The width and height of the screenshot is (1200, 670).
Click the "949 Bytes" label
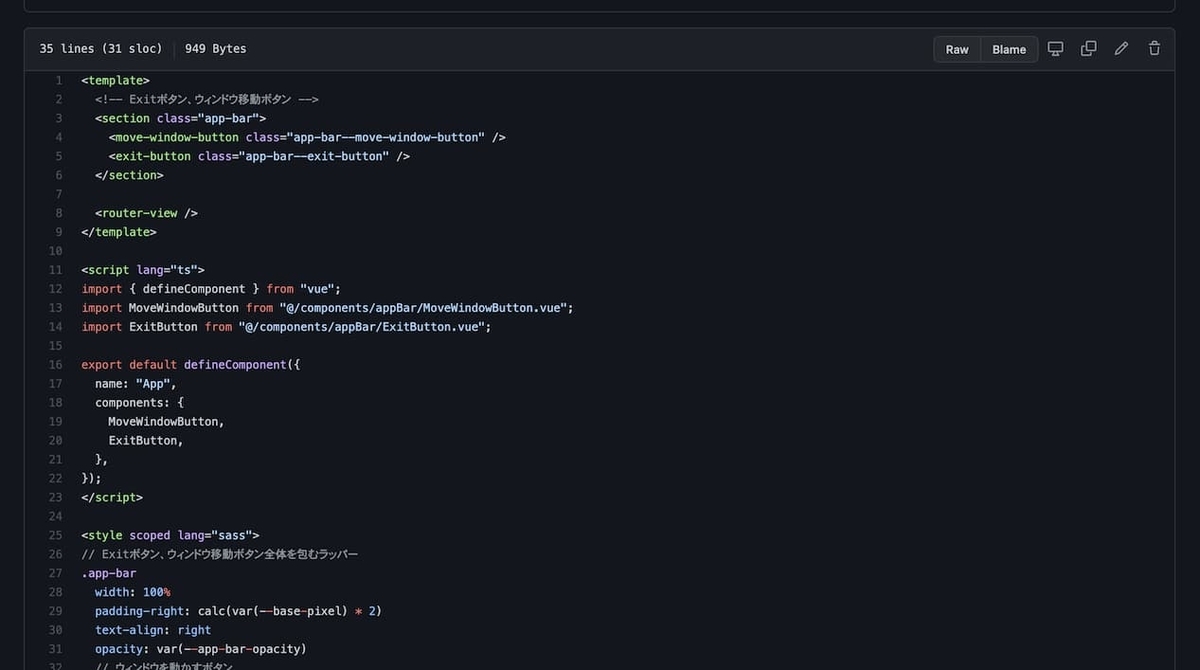pos(215,48)
